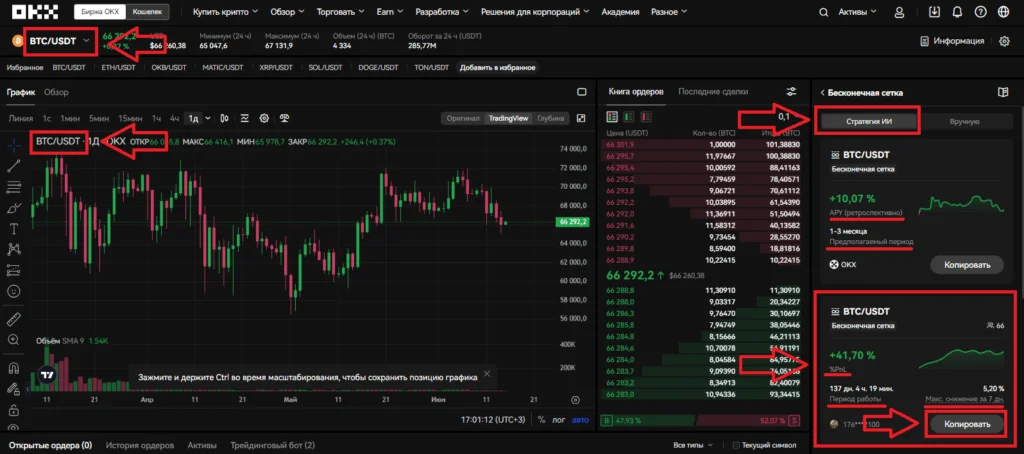Image resolution: width=1024 pixels, height=454 pixels.
Task: Show sell orders only view
Action: coord(646,117)
